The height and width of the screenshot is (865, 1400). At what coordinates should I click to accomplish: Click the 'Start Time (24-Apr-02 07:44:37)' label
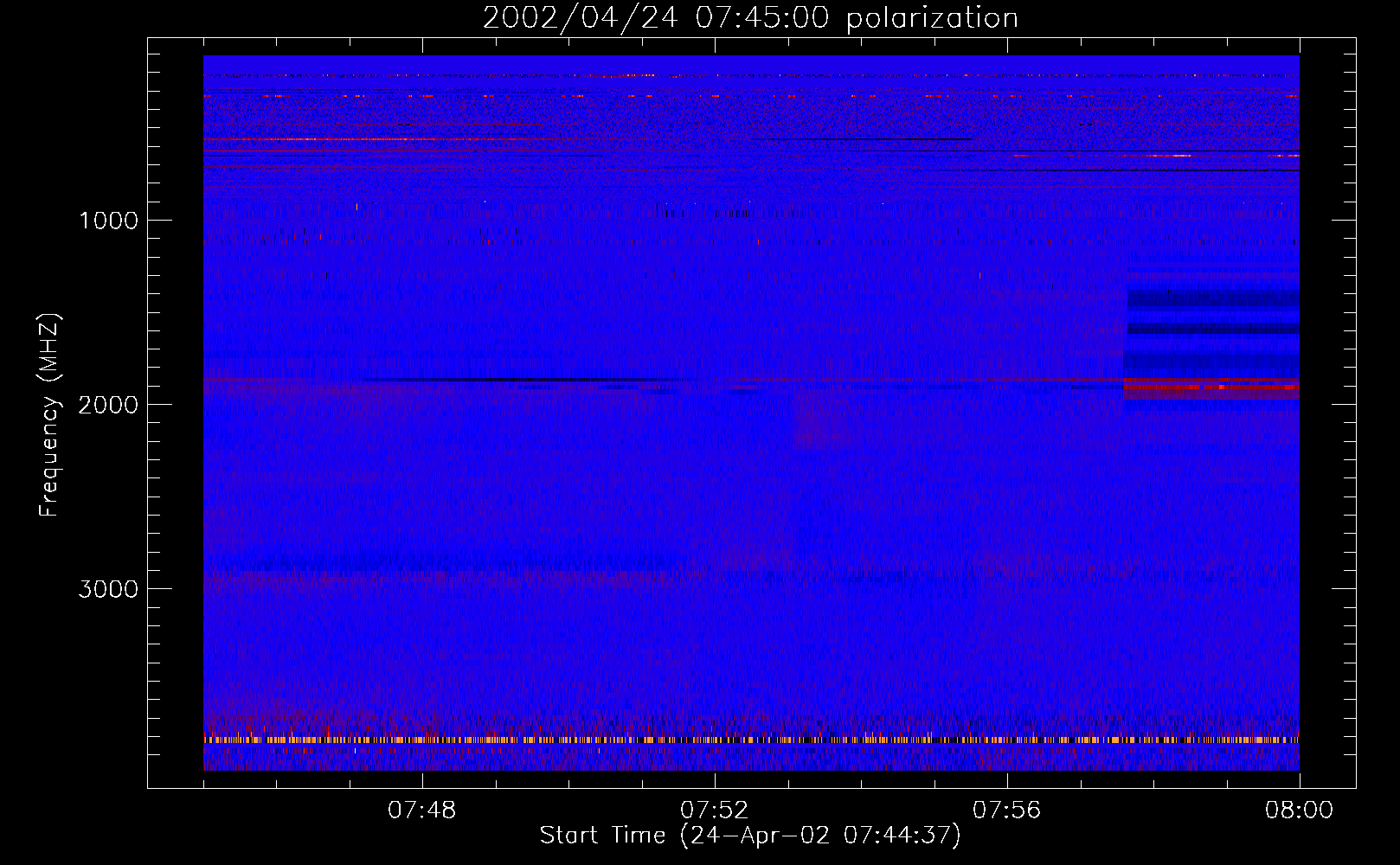[x=750, y=836]
